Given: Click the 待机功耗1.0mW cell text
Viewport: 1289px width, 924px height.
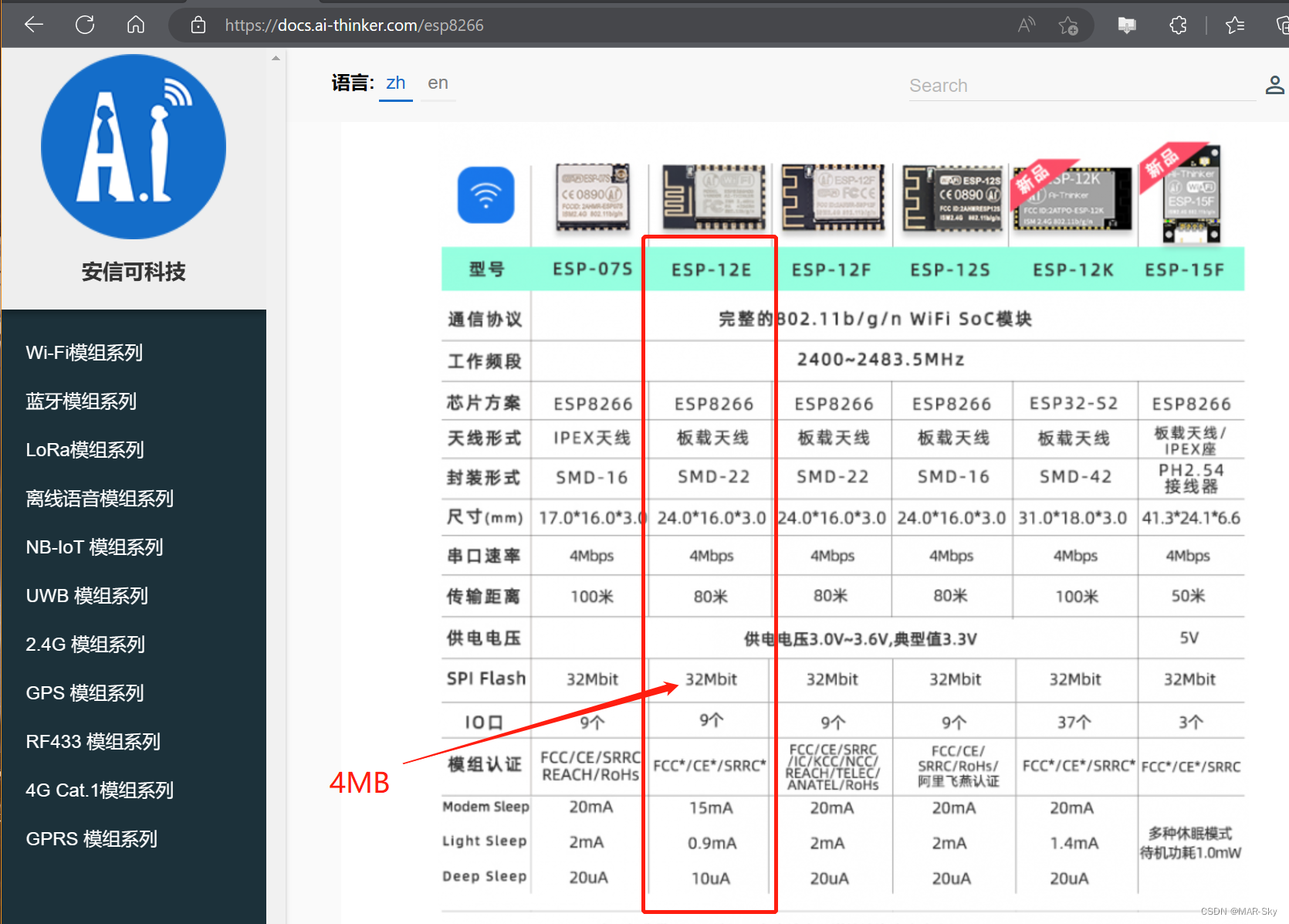Looking at the screenshot, I should pos(1191,853).
